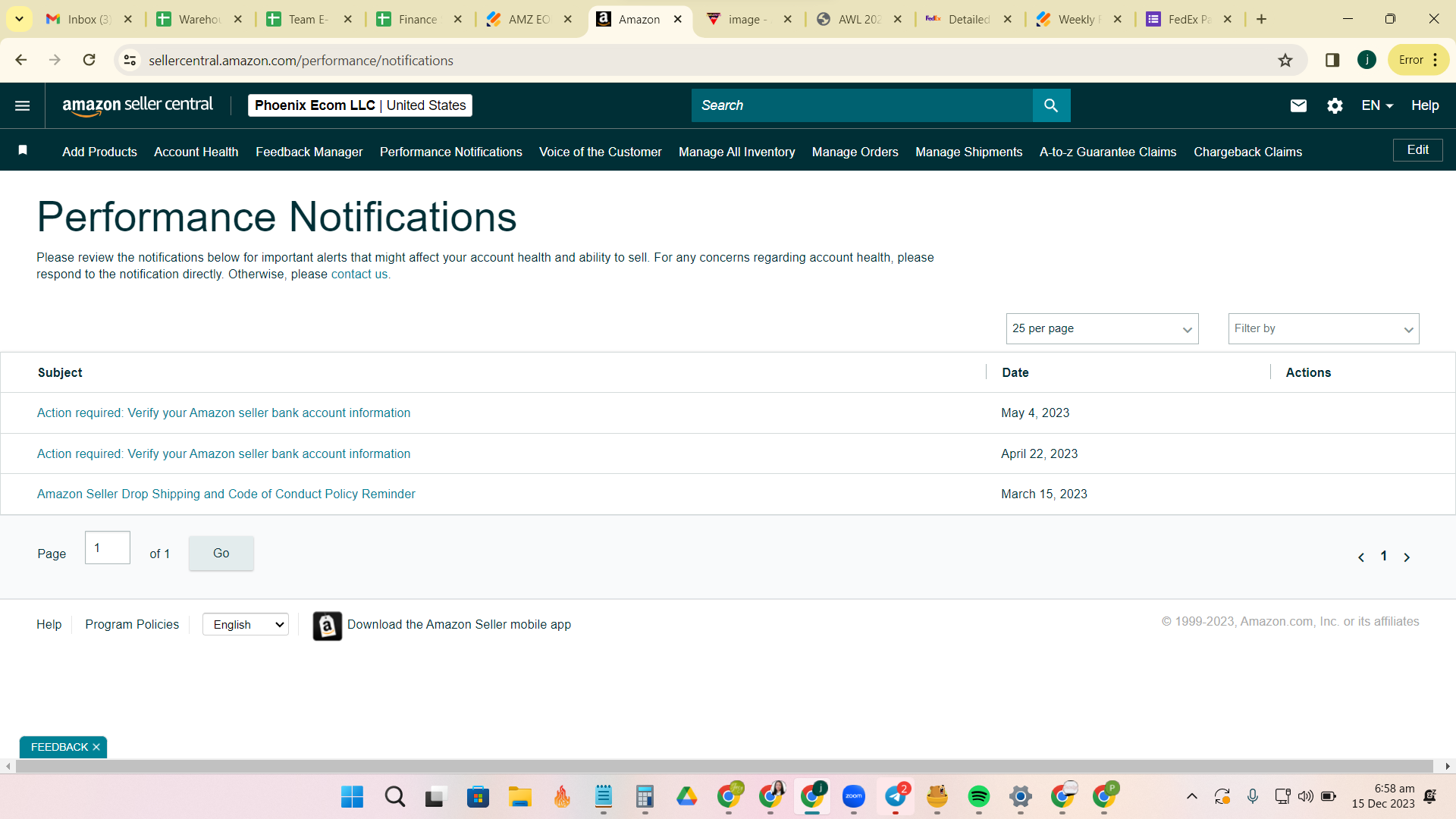
Task: Open Manage Shipments in nav bar
Action: (x=969, y=152)
